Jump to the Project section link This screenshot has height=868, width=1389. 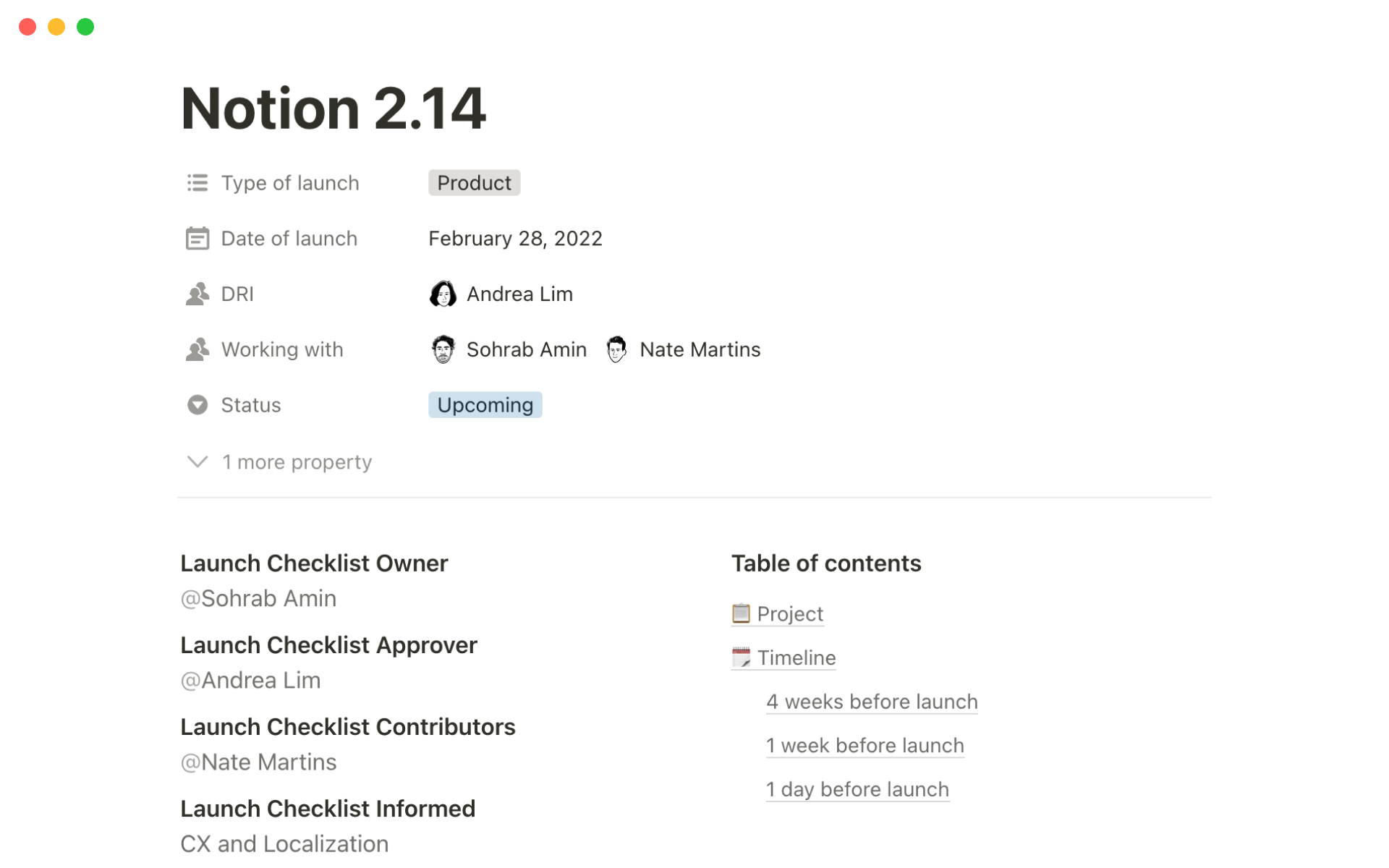(x=789, y=614)
